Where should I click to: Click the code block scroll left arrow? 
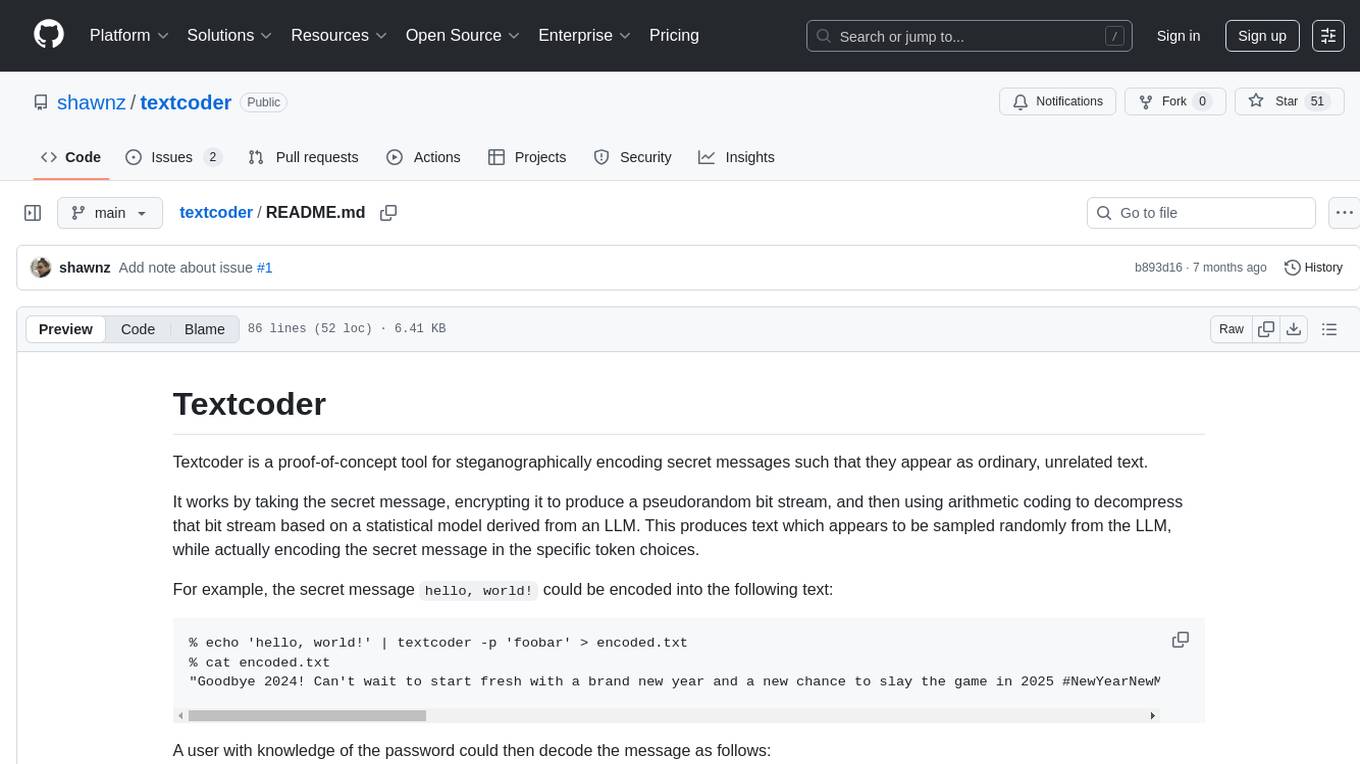180,715
